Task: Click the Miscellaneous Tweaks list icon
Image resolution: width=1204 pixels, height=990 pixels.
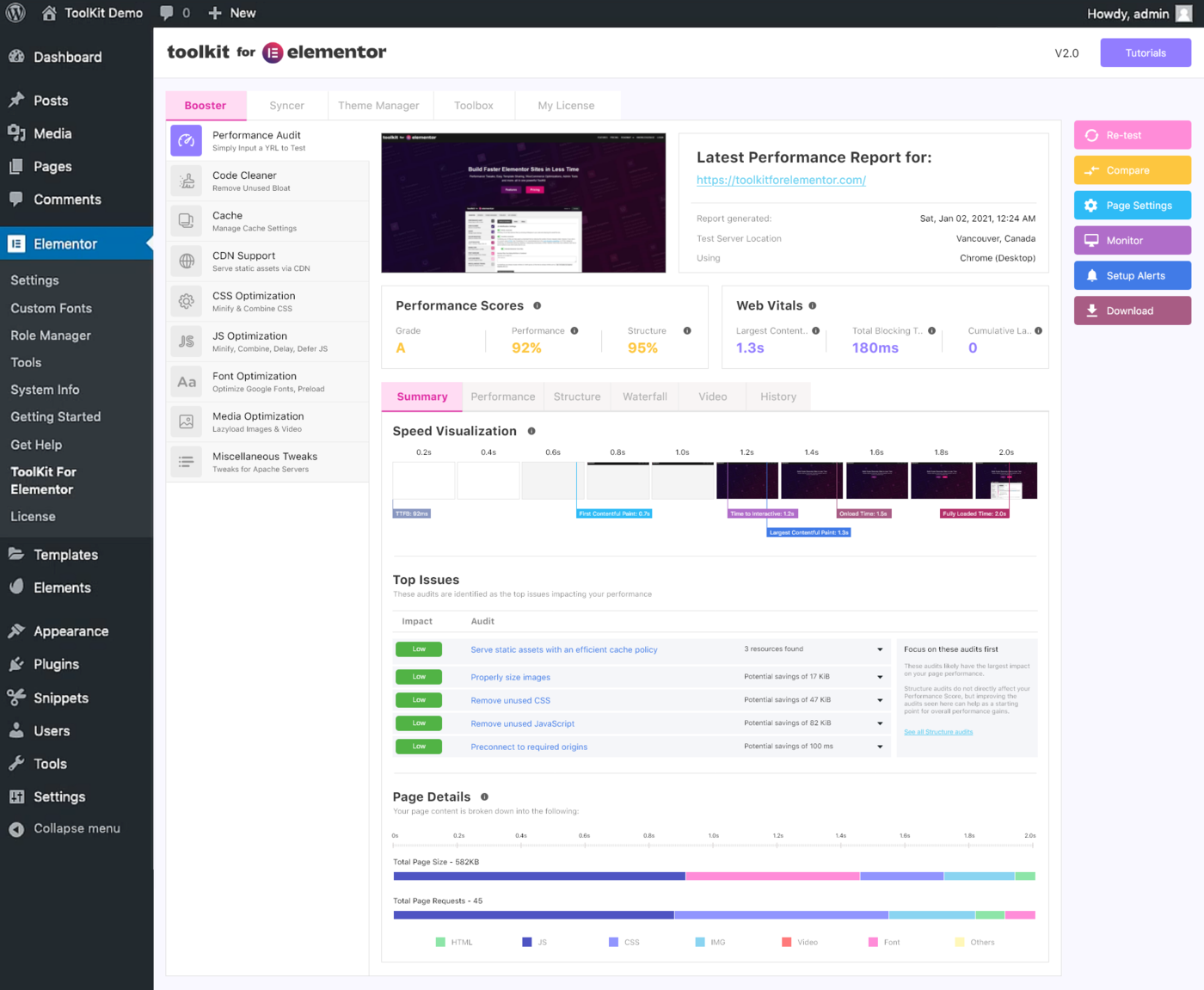Action: 186,462
